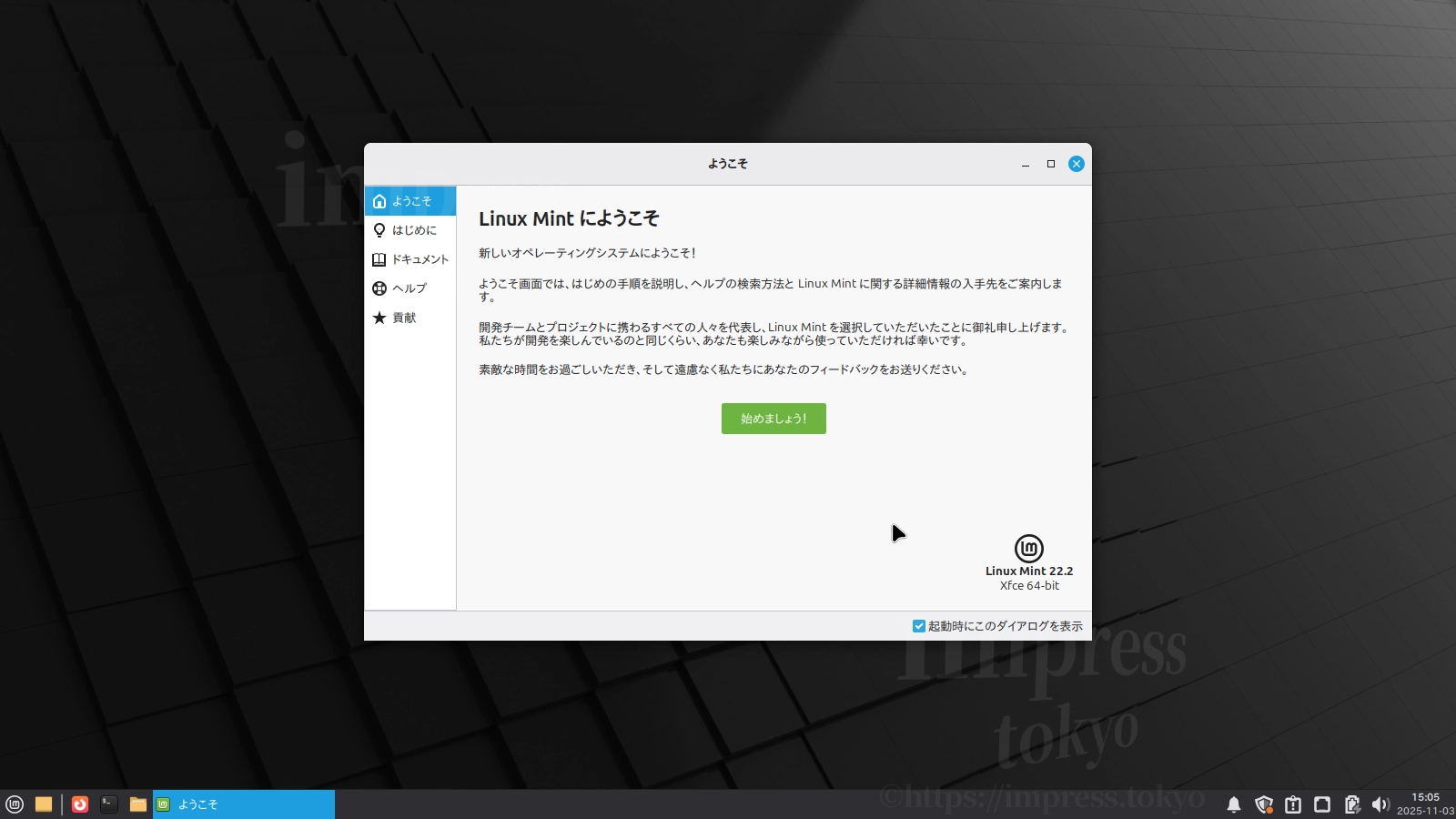Click the 'Linux Mint 22.2' version text
1456x819 pixels.
[1029, 571]
